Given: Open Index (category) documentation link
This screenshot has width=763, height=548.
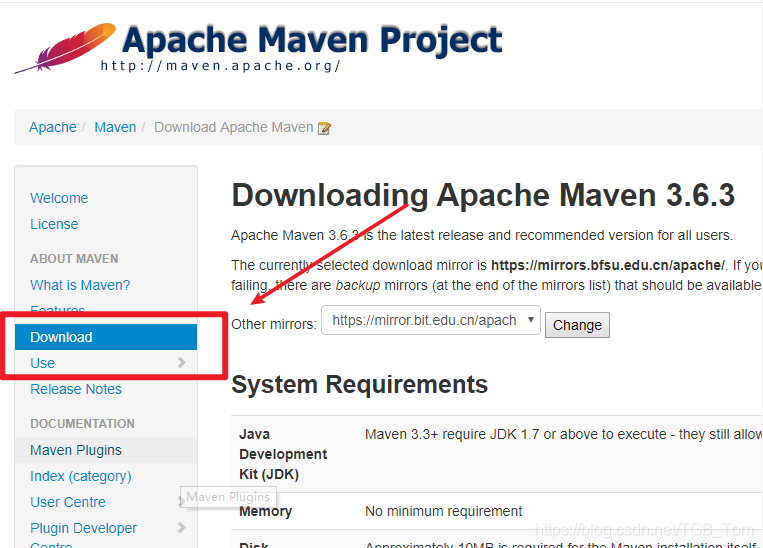Looking at the screenshot, I should pyautogui.click(x=81, y=476).
